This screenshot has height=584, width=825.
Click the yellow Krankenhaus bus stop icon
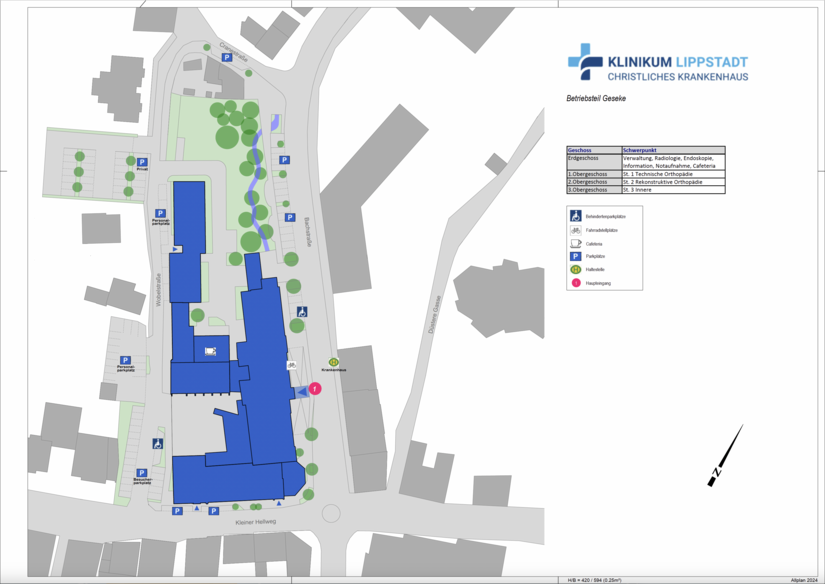pyautogui.click(x=334, y=363)
